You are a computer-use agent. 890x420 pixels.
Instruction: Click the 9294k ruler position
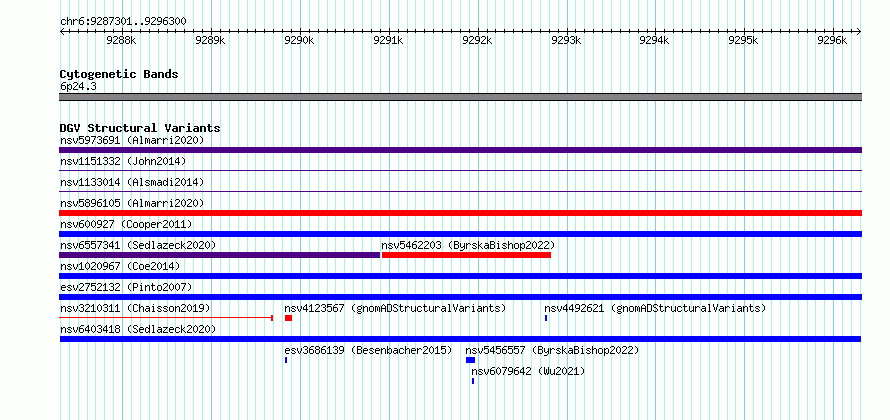[x=654, y=40]
